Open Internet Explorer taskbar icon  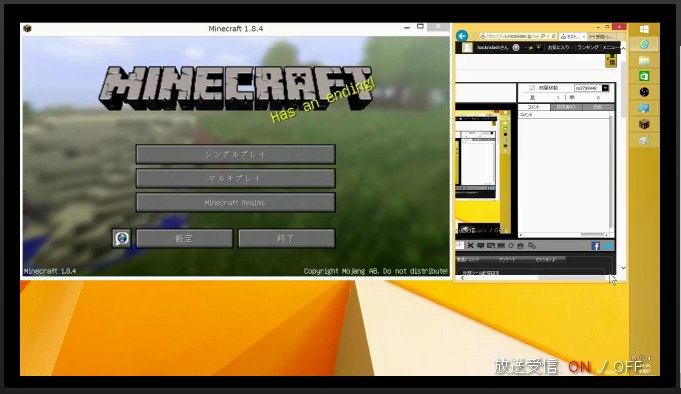click(644, 44)
